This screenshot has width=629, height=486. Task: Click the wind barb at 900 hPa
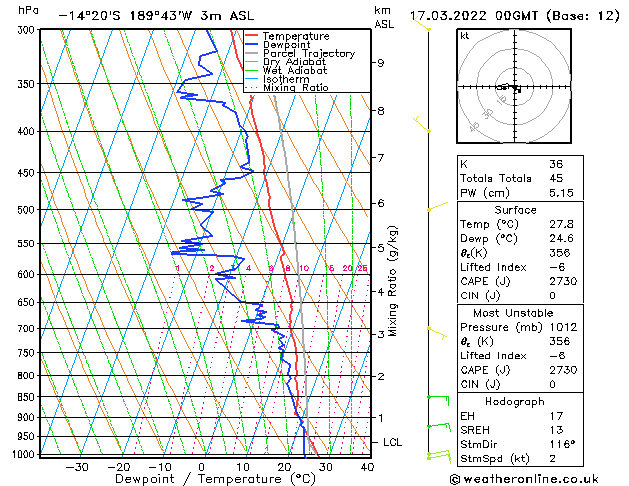tap(438, 427)
